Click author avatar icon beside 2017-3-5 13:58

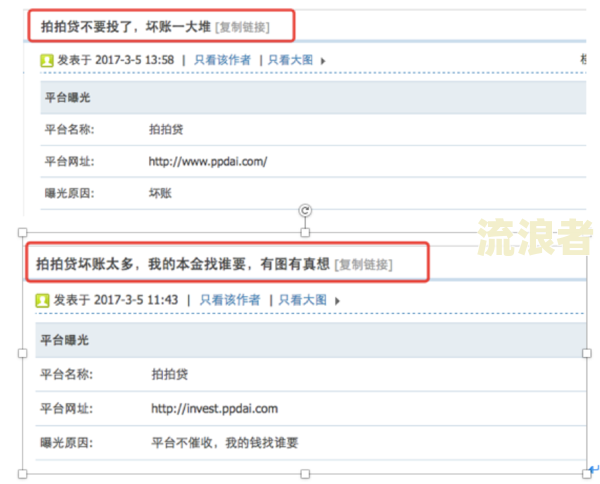click(x=47, y=60)
